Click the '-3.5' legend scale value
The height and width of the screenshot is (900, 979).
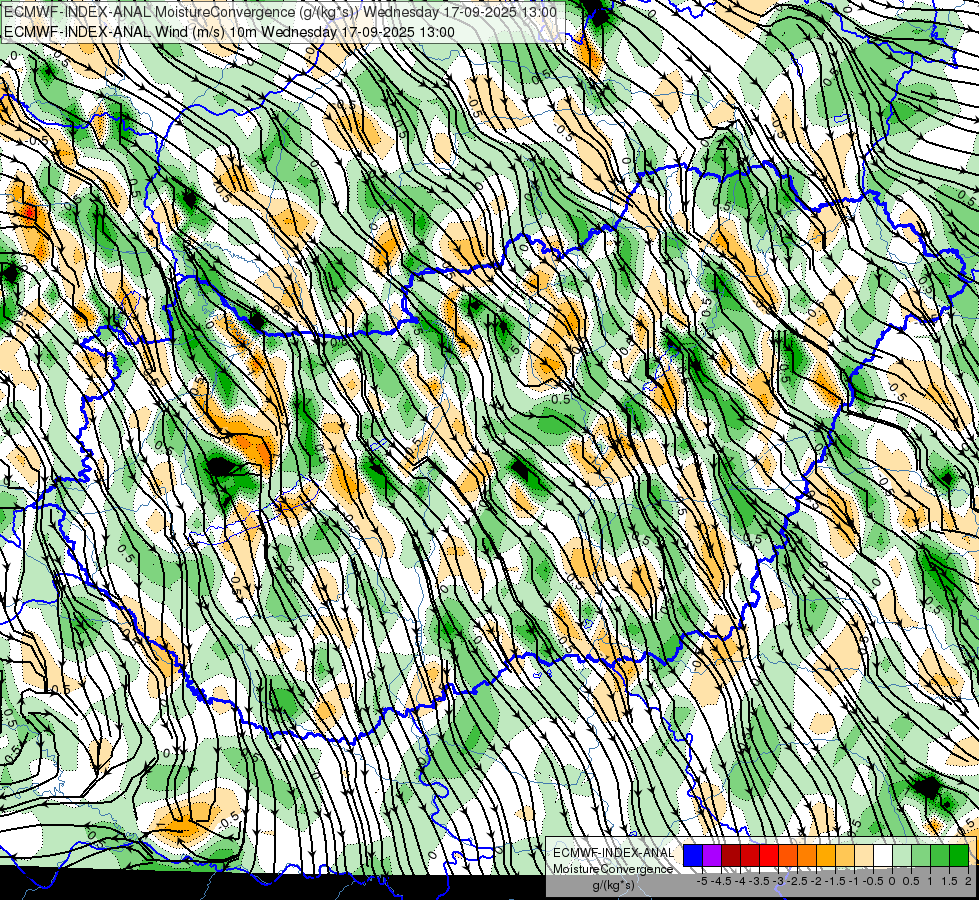coord(760,881)
